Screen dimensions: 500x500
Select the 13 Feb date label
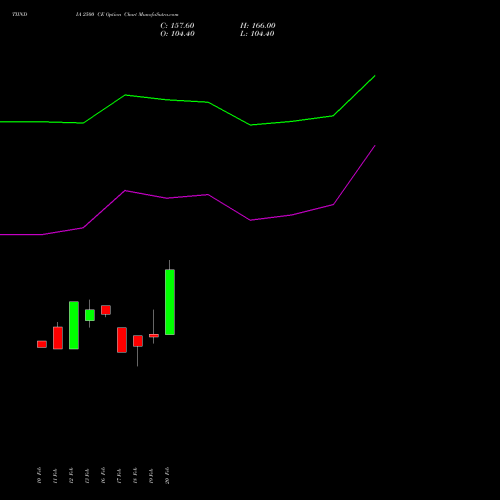click(87, 475)
